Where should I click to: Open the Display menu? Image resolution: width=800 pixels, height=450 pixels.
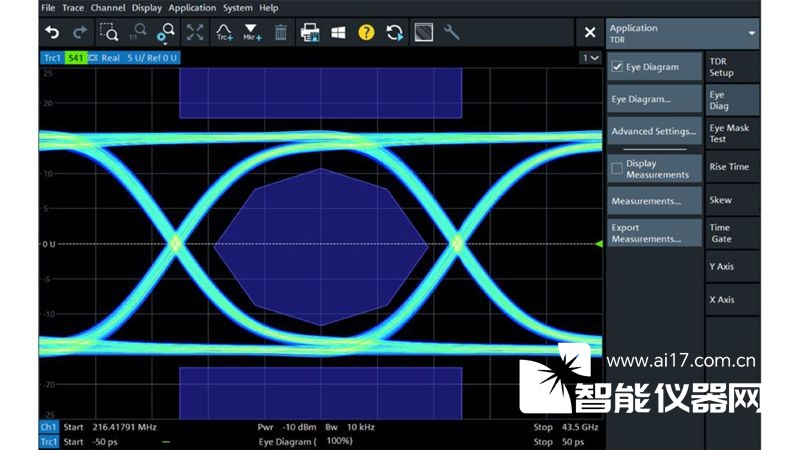146,8
